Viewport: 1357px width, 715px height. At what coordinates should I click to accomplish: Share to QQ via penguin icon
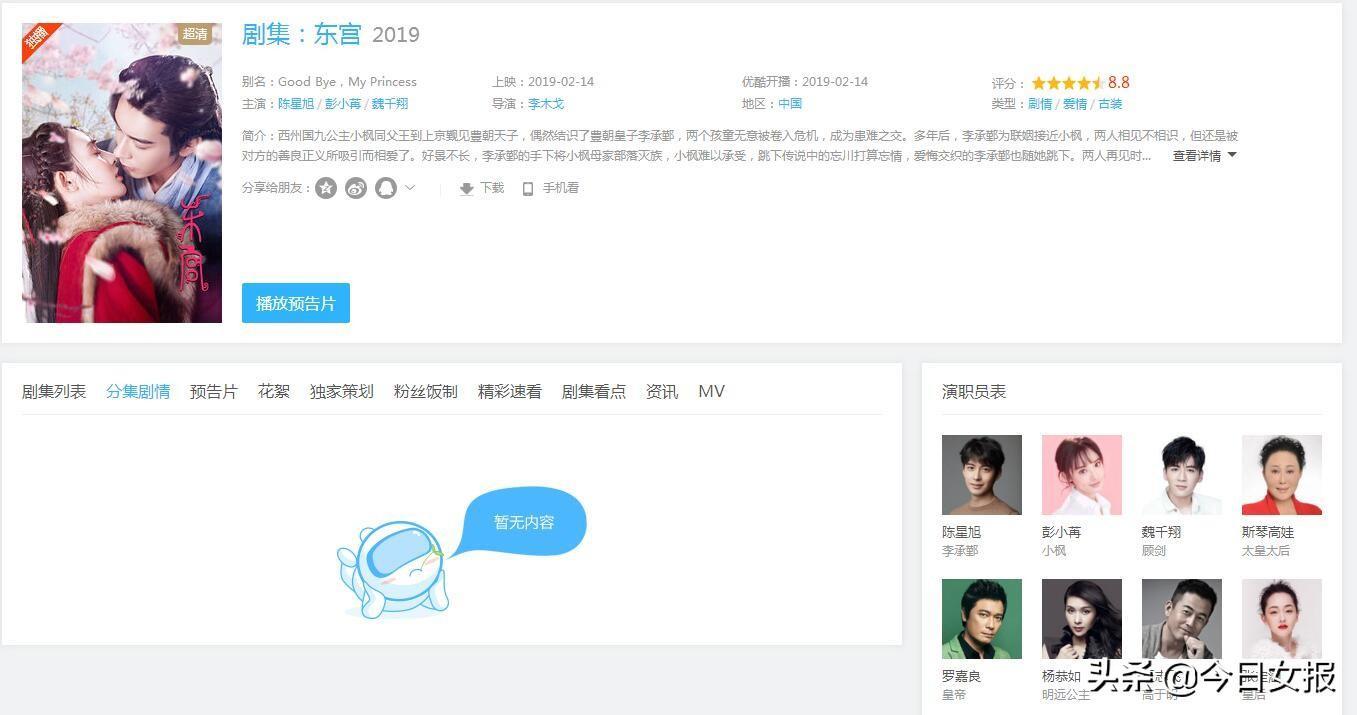(x=386, y=188)
